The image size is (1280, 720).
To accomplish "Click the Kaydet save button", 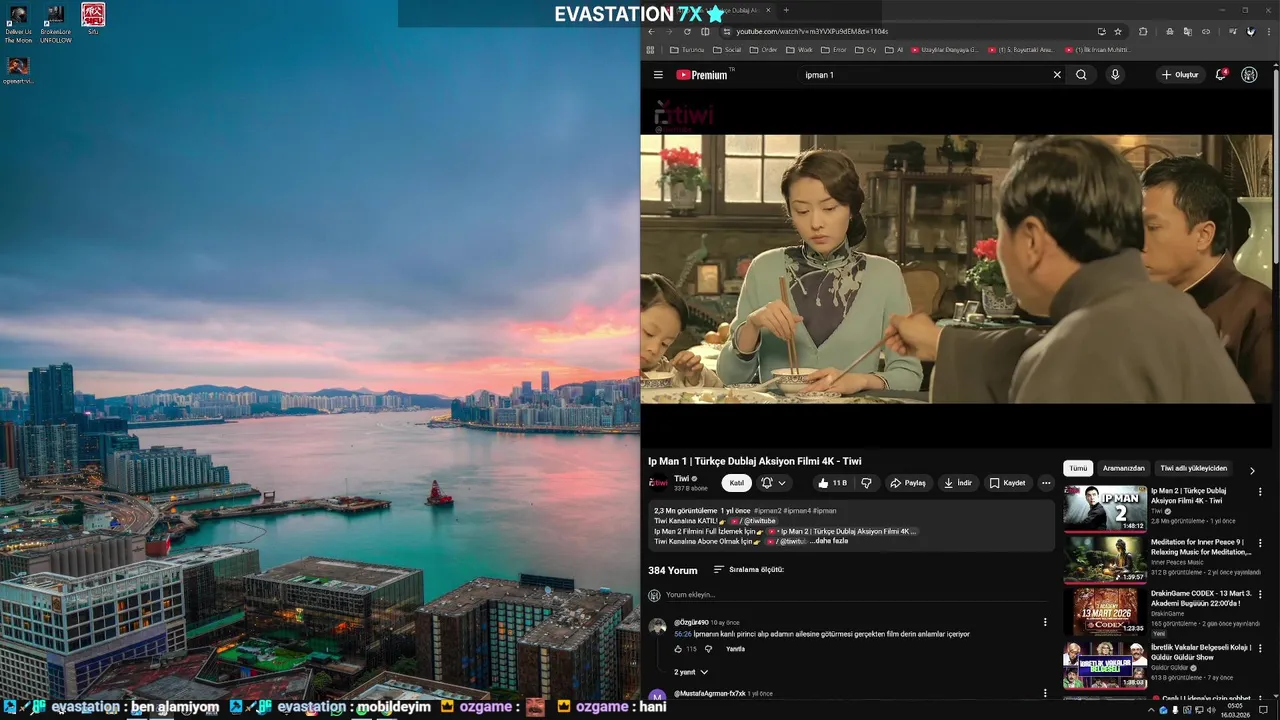I will click(1007, 483).
